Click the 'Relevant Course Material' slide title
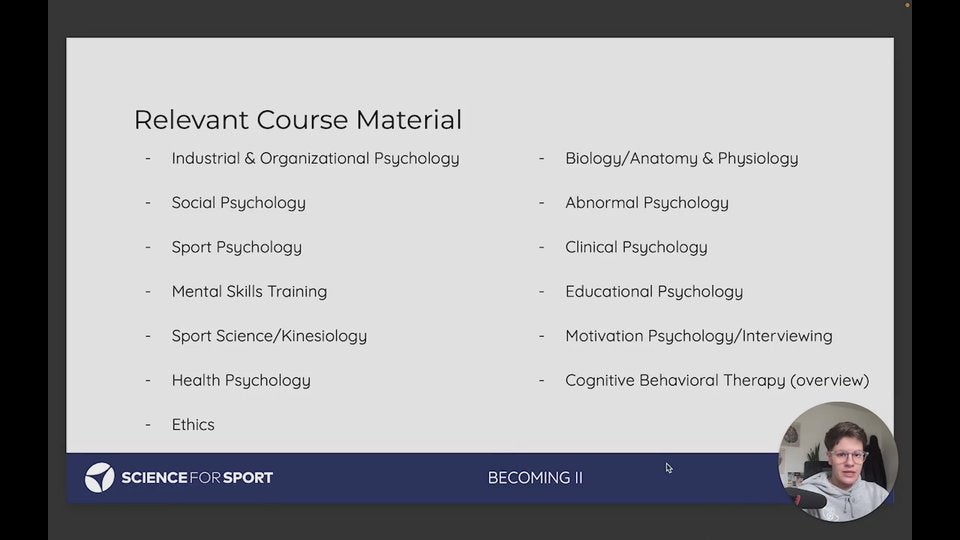 [x=298, y=119]
